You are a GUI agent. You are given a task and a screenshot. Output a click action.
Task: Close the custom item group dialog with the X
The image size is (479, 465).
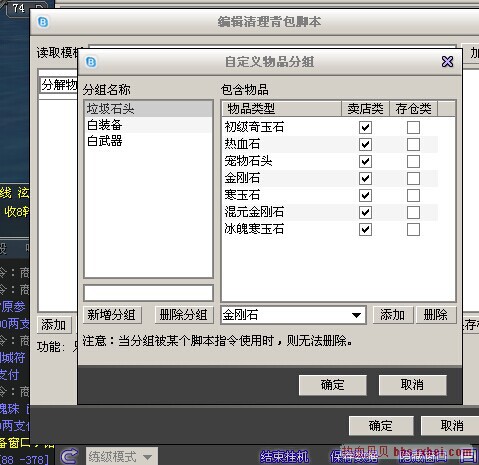[x=447, y=62]
